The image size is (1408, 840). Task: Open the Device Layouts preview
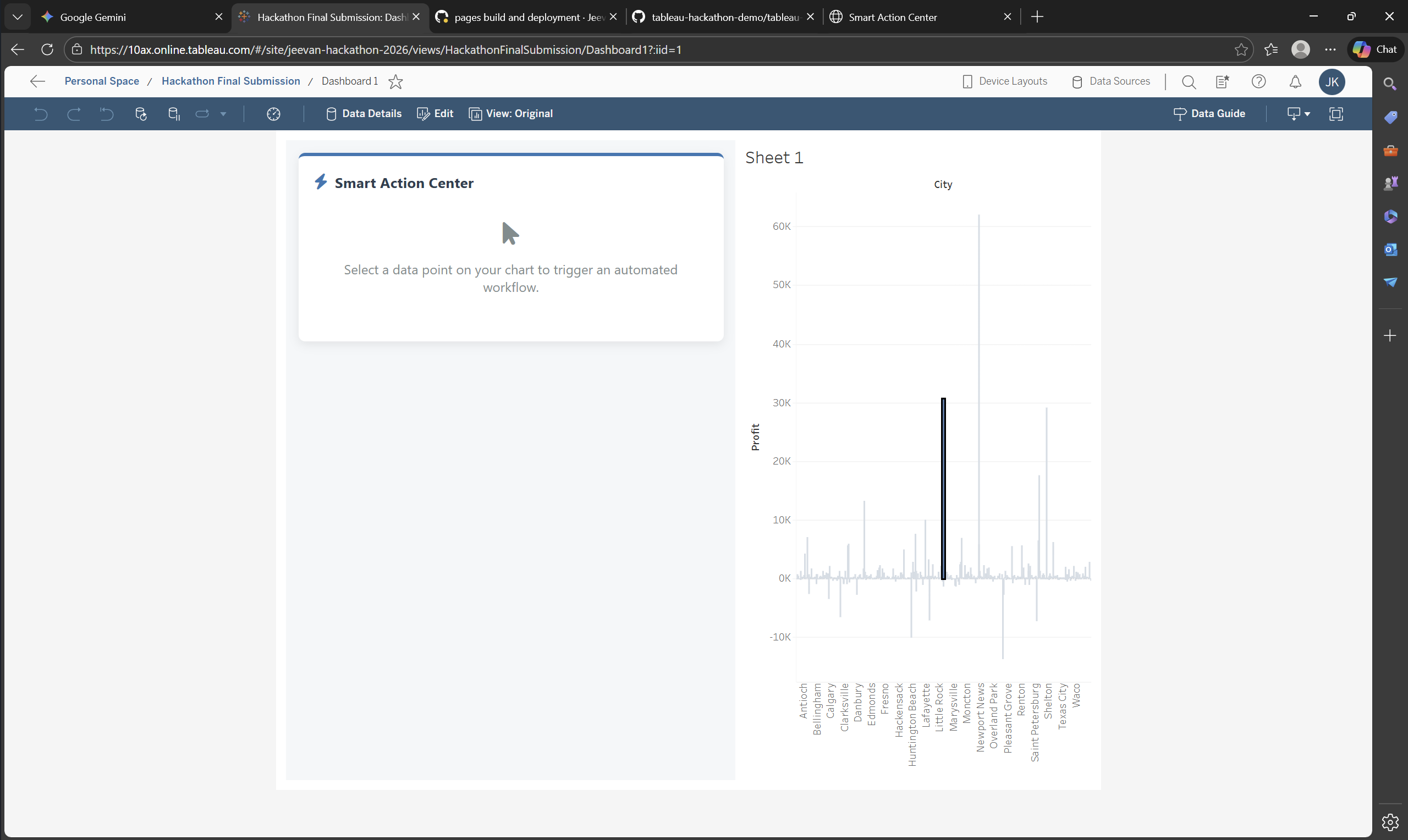click(x=1005, y=81)
